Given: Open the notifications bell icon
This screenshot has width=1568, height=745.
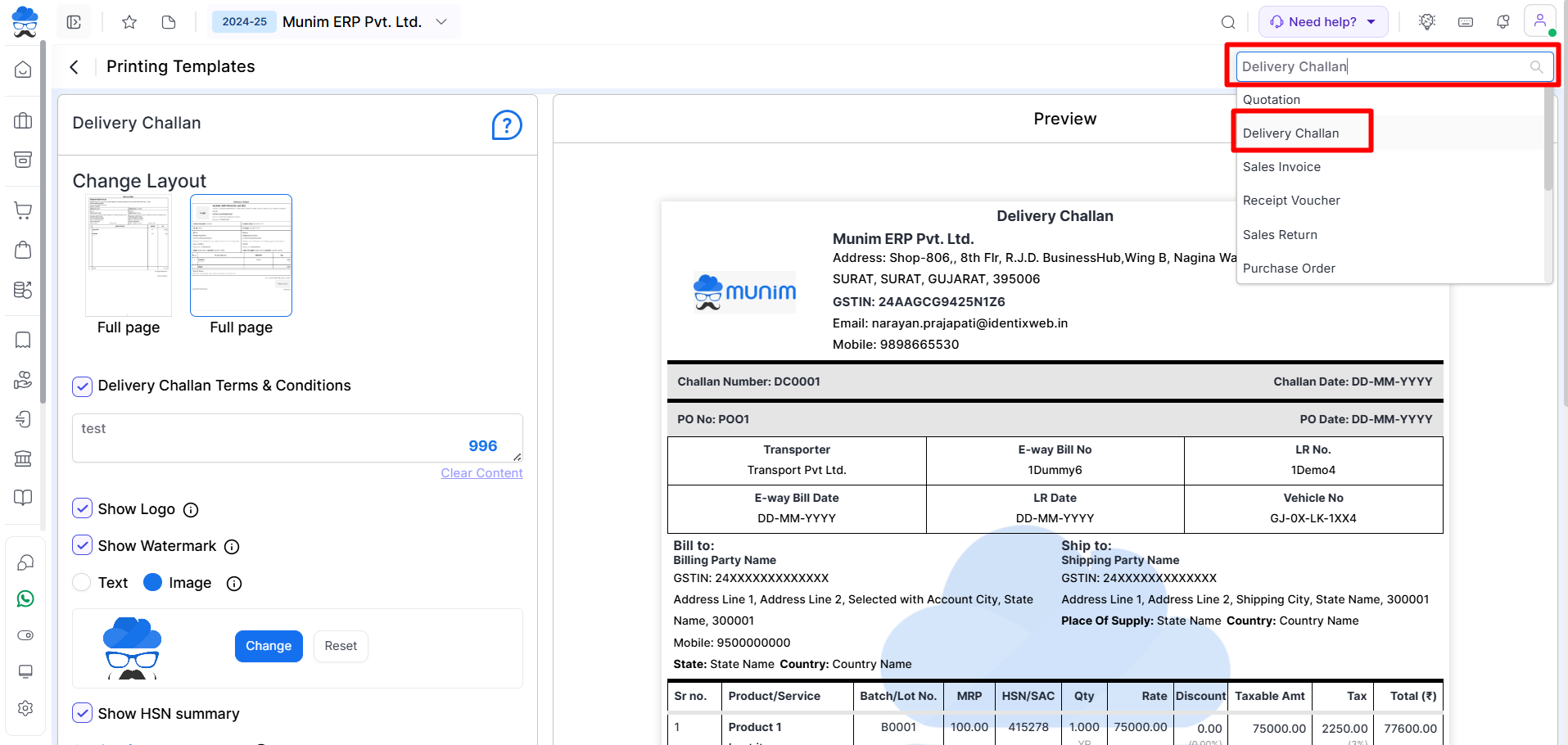Looking at the screenshot, I should tap(1502, 22).
